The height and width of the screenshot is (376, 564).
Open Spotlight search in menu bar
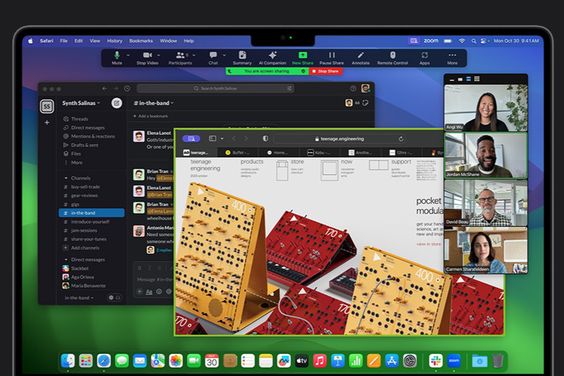474,41
